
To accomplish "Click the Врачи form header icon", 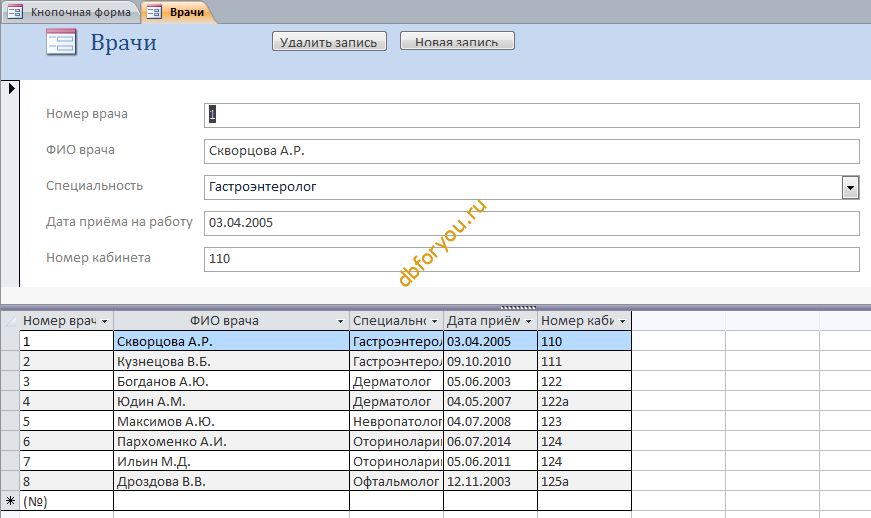I will 61,42.
